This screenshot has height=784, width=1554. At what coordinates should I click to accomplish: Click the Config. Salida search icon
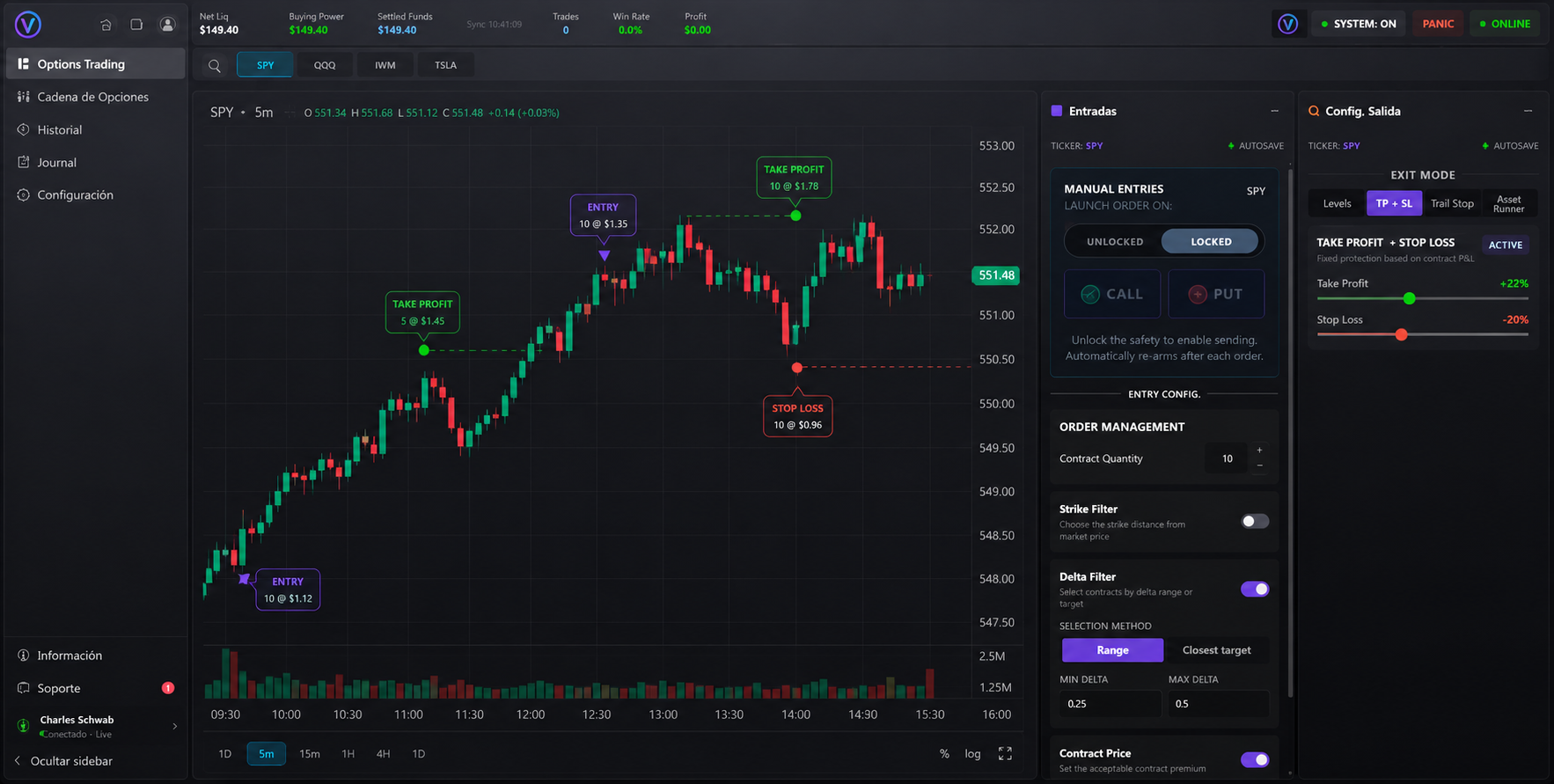(x=1314, y=111)
